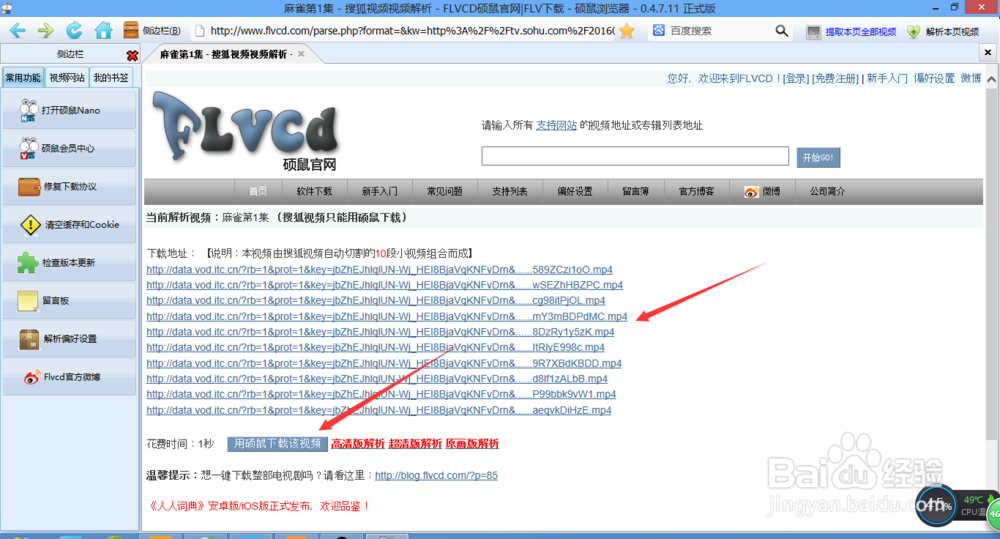Click 检查版本更新 puzzle icon item

pos(70,262)
